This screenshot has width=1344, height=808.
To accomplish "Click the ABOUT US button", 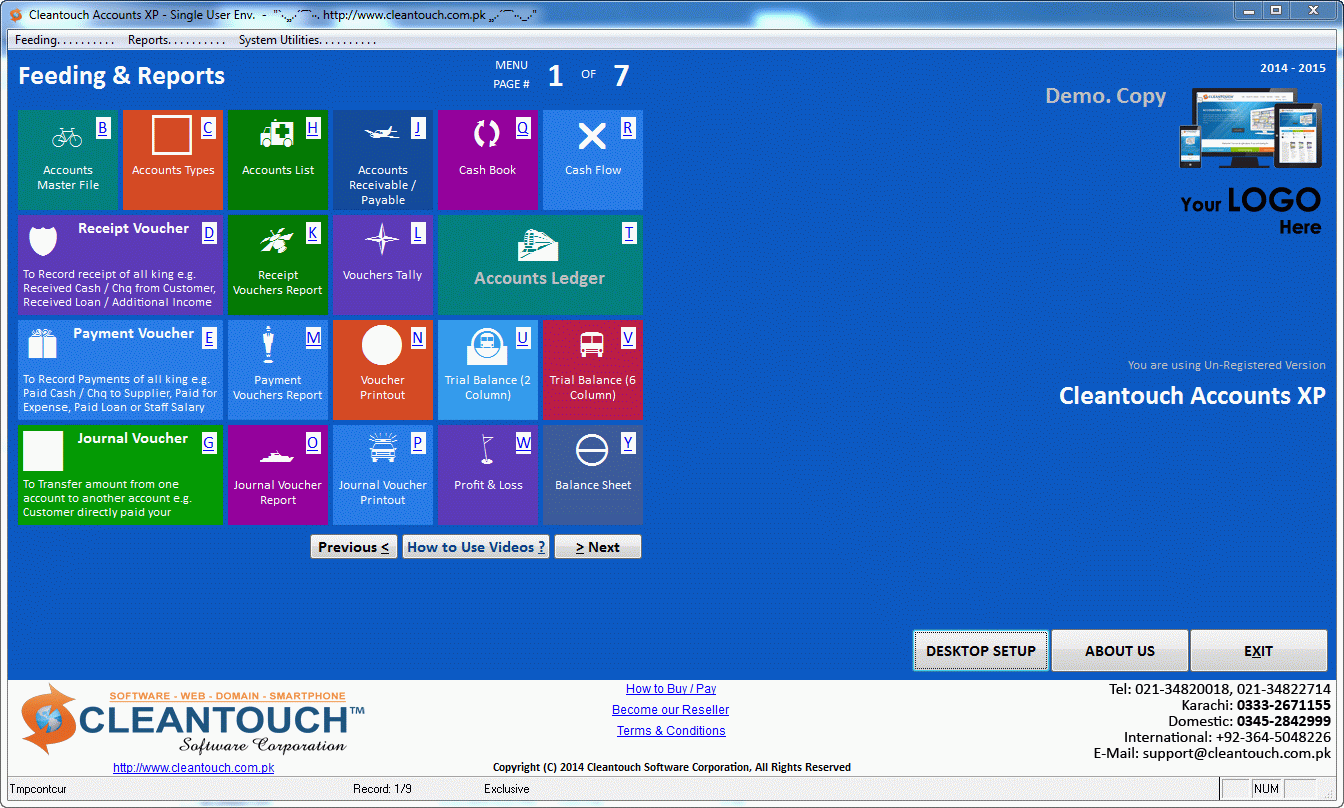I will pos(1120,651).
